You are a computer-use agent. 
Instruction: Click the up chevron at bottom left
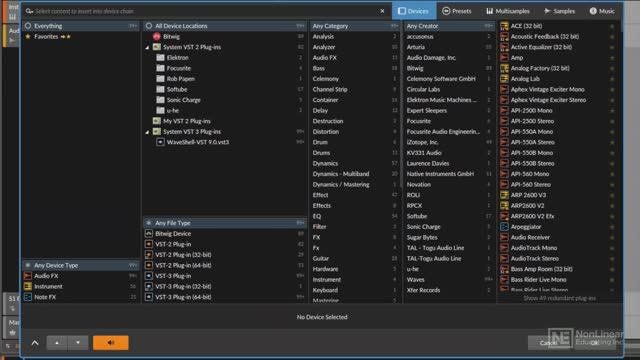click(x=35, y=343)
